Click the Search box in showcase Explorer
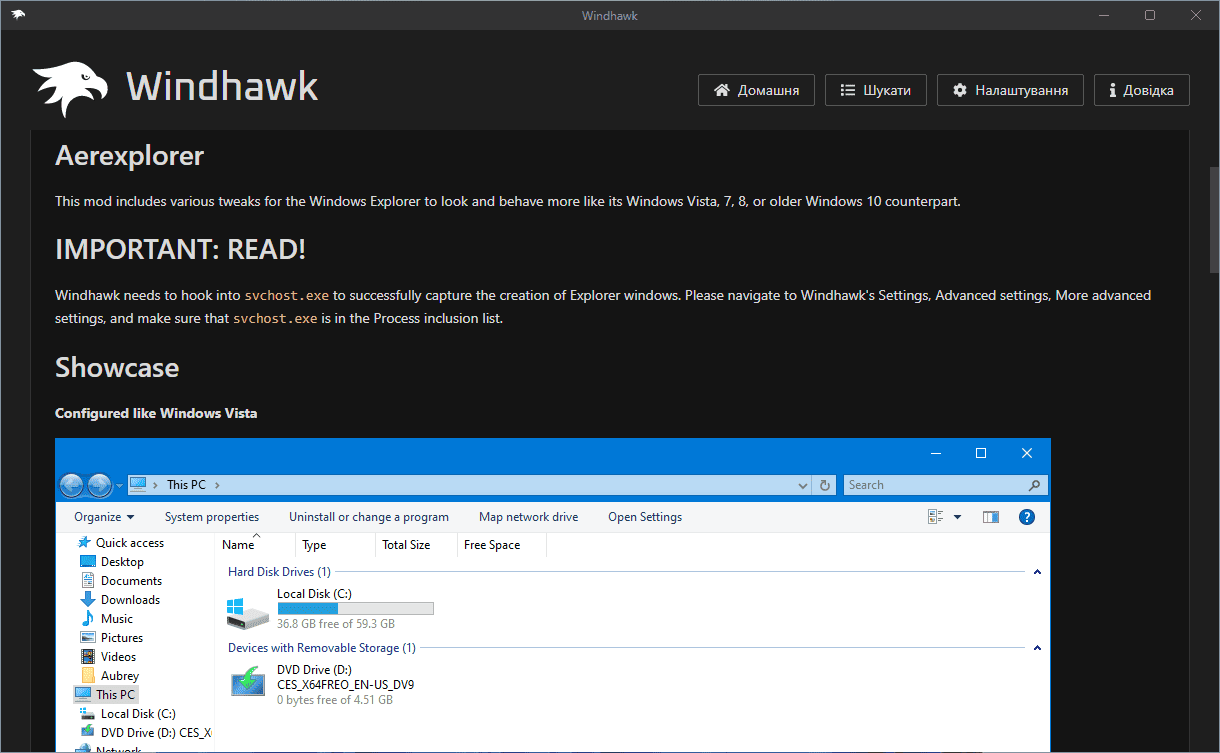The width and height of the screenshot is (1220, 753). (945, 485)
